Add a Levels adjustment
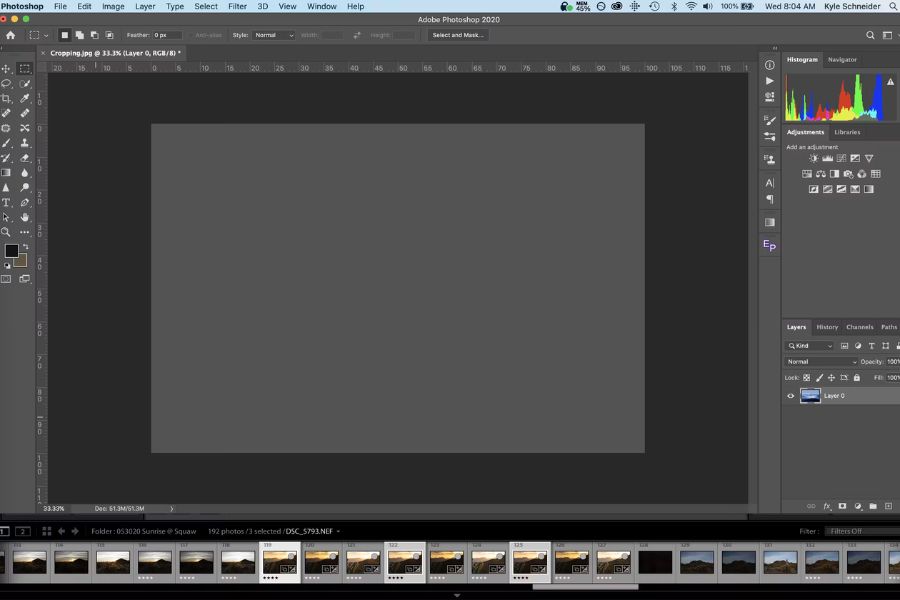900x600 pixels. (827, 158)
